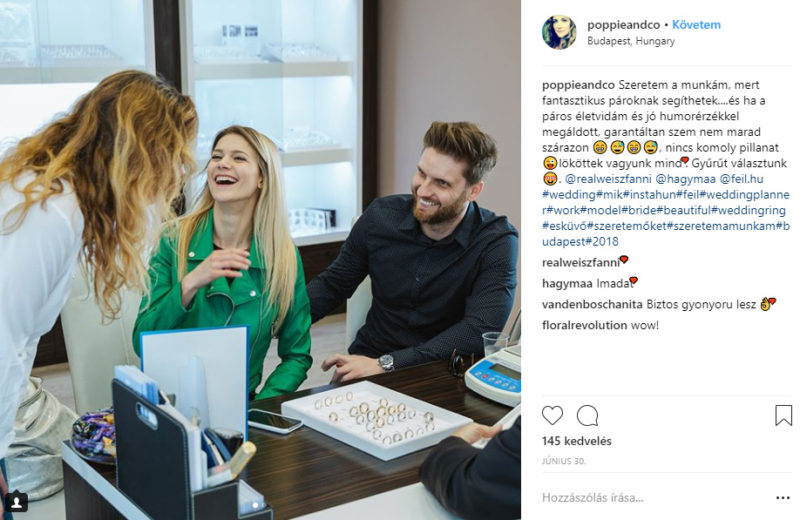Like the post with heart icon
This screenshot has height=520, width=800.
[x=552, y=415]
